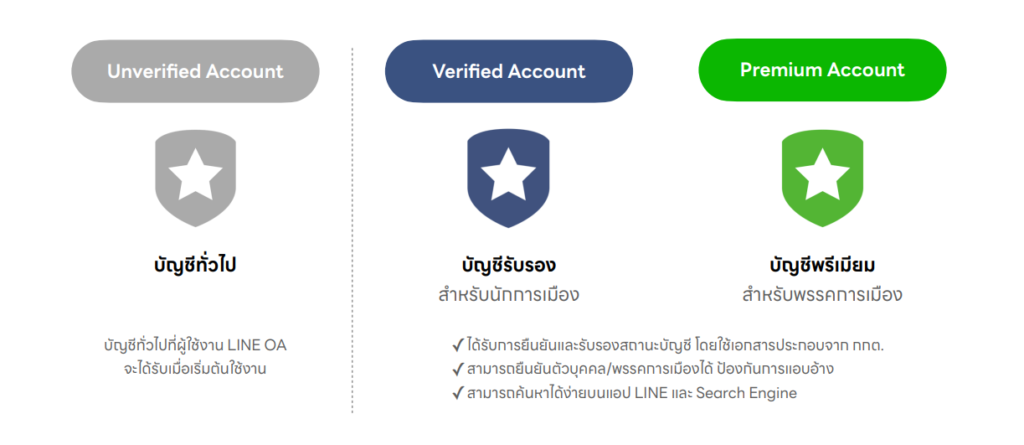Viewport: 1024px width, 445px height.
Task: Select the blue Verified Account pill
Action: [508, 71]
